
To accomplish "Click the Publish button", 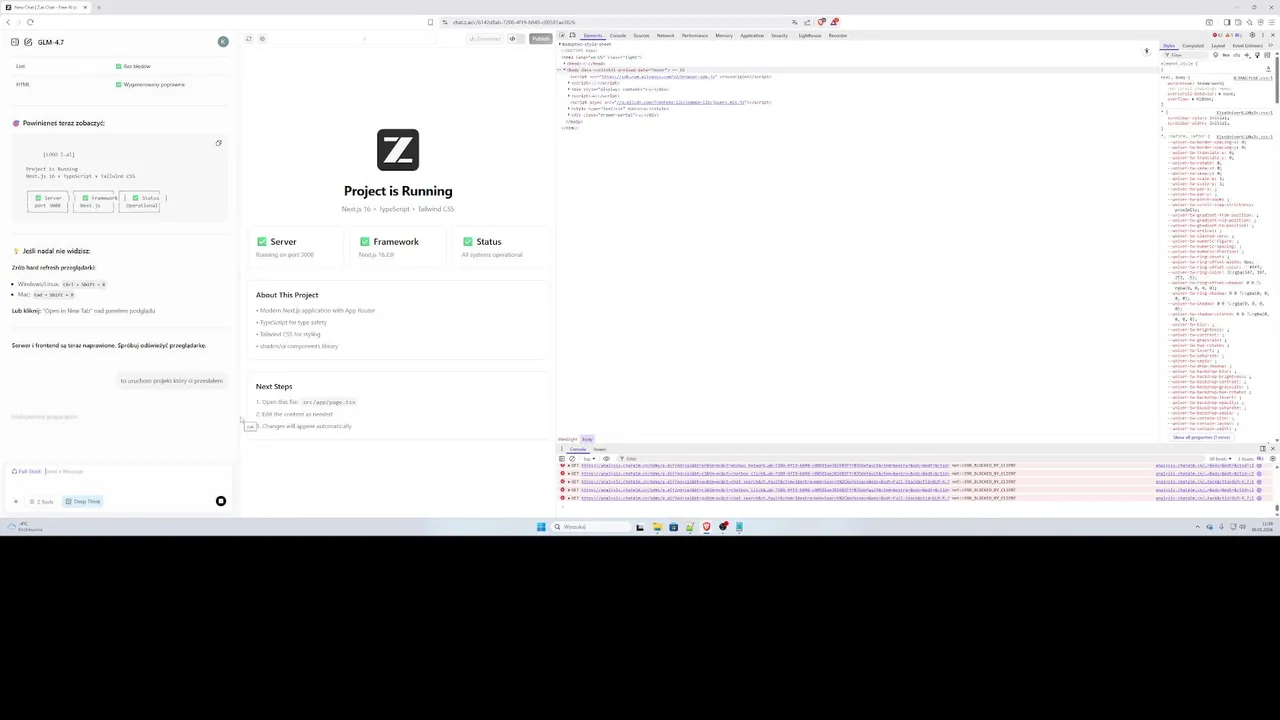I will pyautogui.click(x=541, y=39).
